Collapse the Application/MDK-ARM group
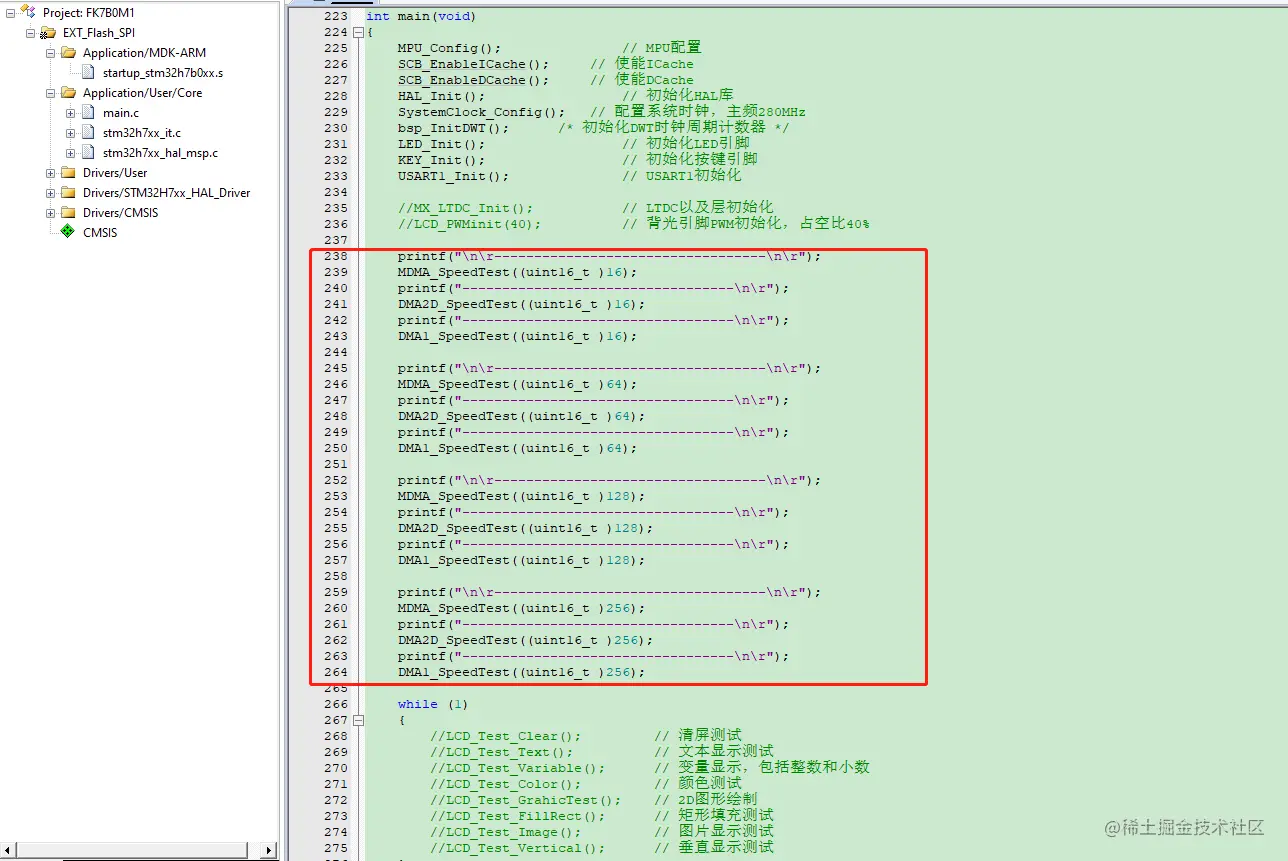Image resolution: width=1288 pixels, height=861 pixels. click(x=51, y=53)
